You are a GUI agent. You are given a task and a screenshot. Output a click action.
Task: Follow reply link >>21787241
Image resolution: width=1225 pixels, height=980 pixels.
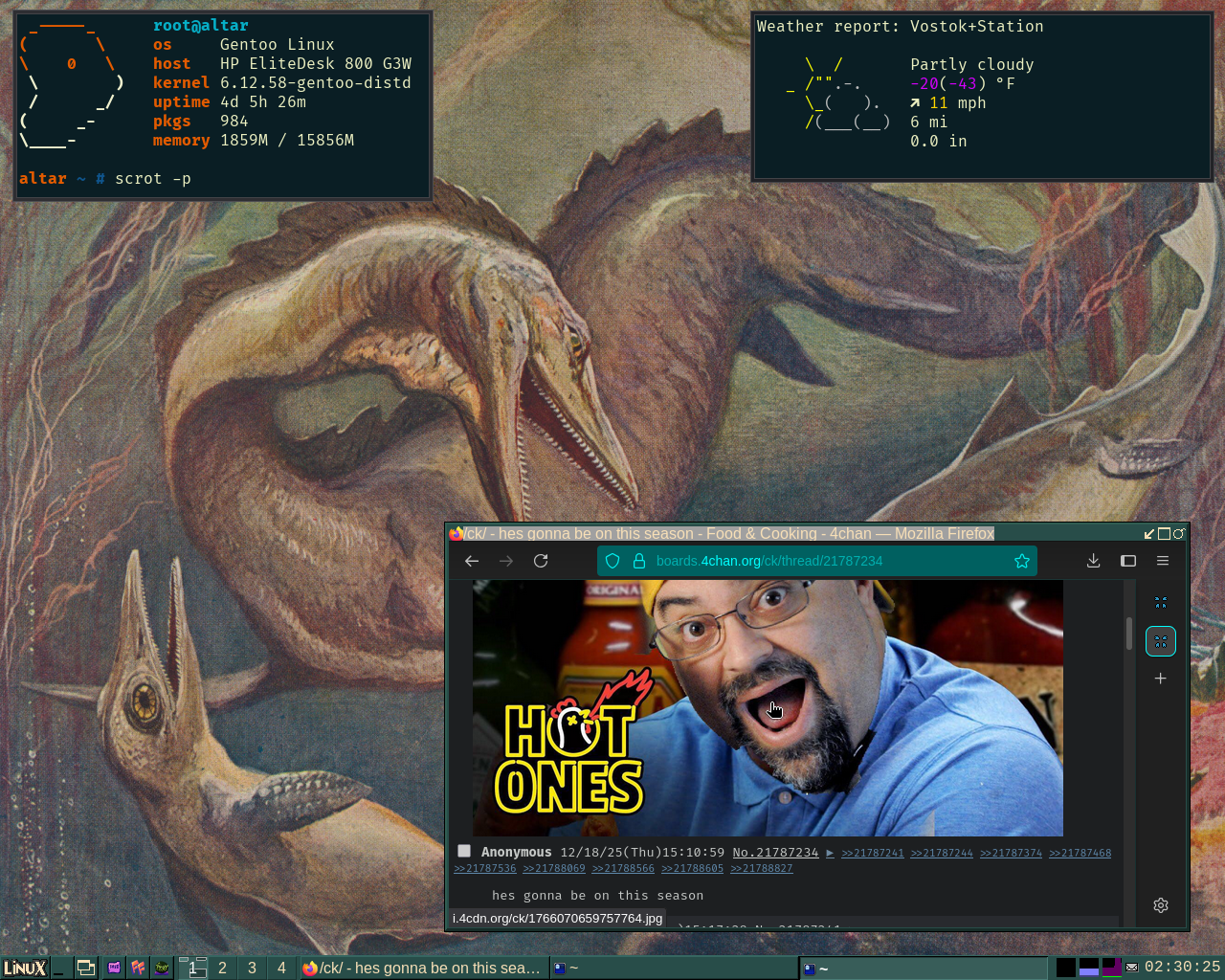(x=873, y=853)
